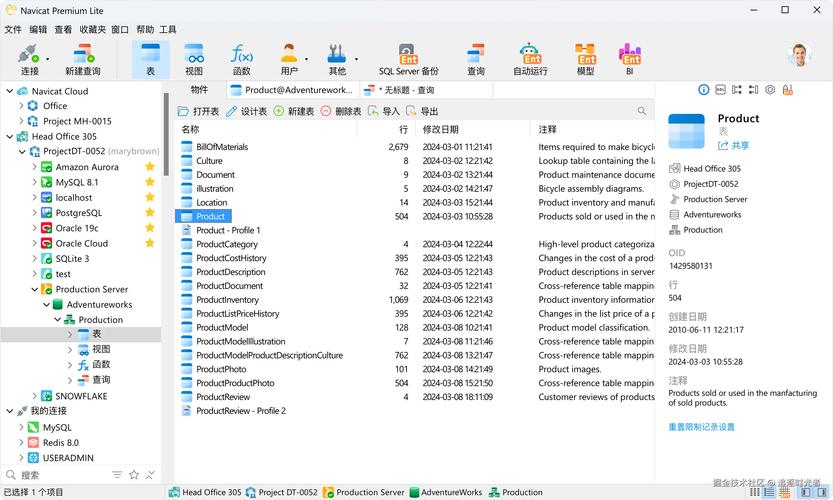Screen dimensions: 833x500
Task: Toggle favorite star for Amazon Aurora
Action: 150,167
